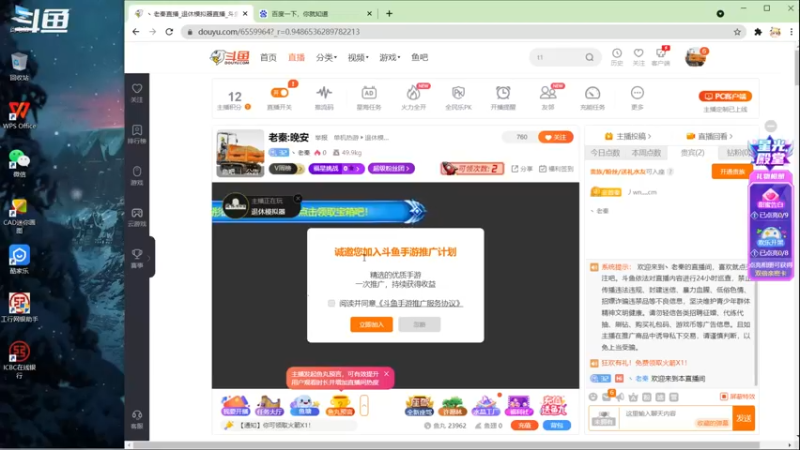Open 直播回看 link in right panel
Image resolution: width=800 pixels, height=450 pixels.
(710, 136)
